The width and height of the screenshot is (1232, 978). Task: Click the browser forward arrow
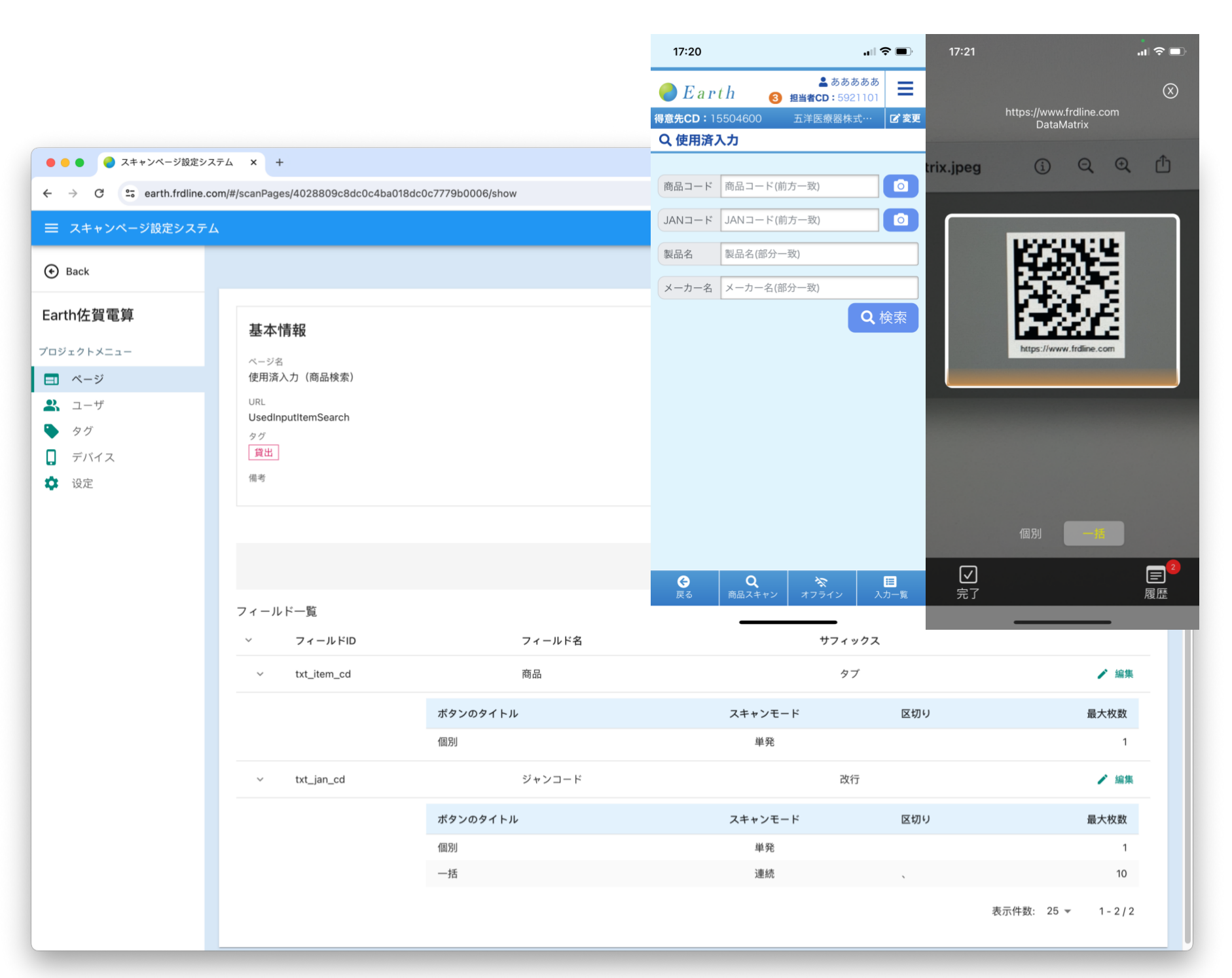pos(73,193)
